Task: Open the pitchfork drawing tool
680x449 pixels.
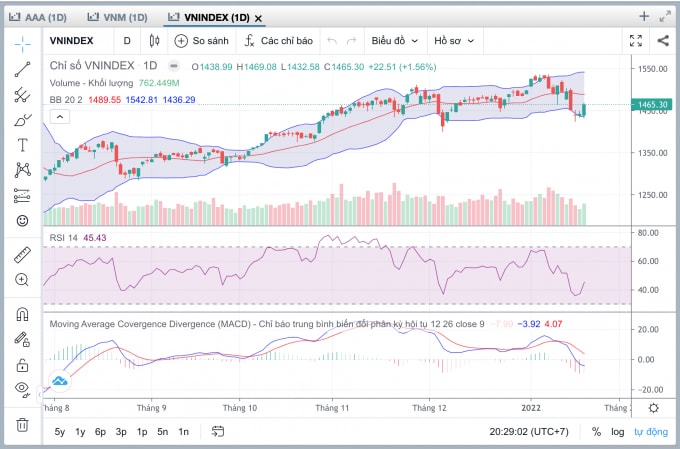Action: 22,95
